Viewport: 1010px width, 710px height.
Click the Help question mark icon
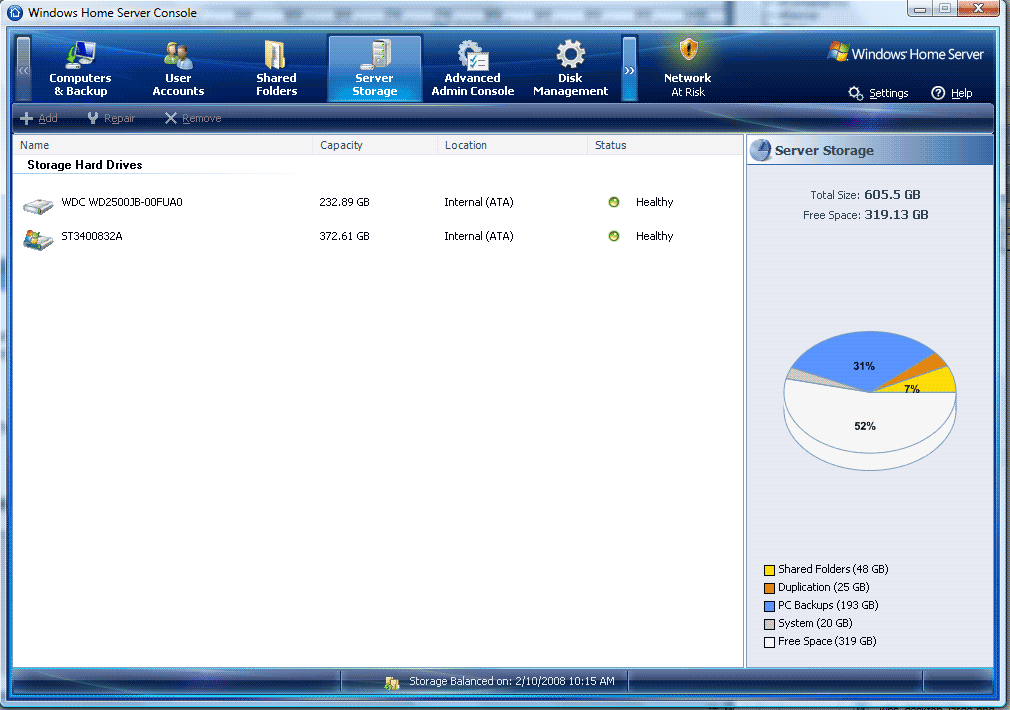[938, 93]
